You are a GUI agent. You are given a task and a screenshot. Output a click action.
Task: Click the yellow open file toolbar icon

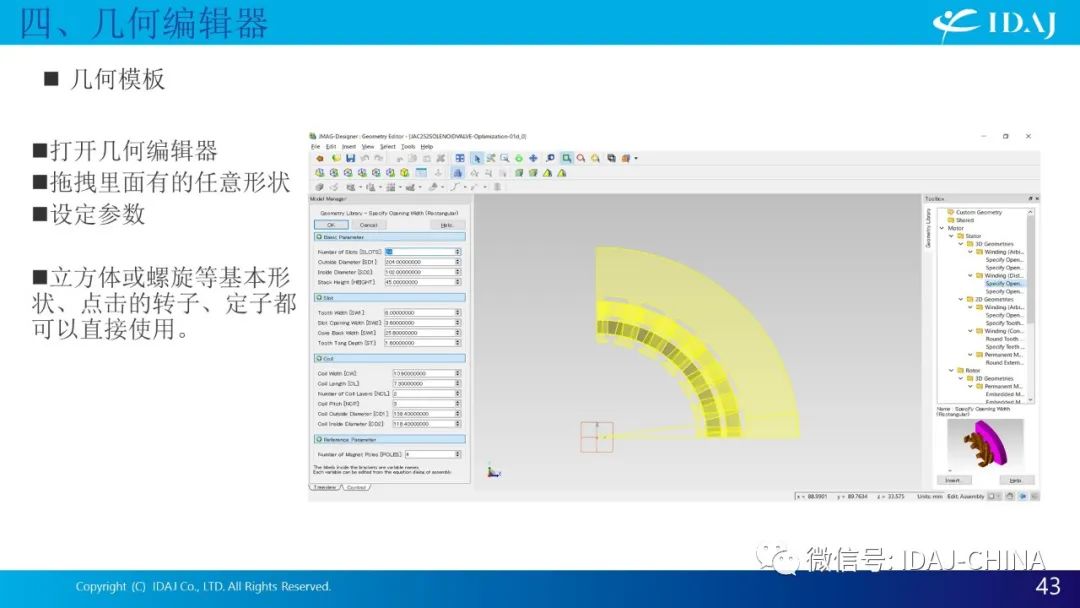(x=336, y=158)
